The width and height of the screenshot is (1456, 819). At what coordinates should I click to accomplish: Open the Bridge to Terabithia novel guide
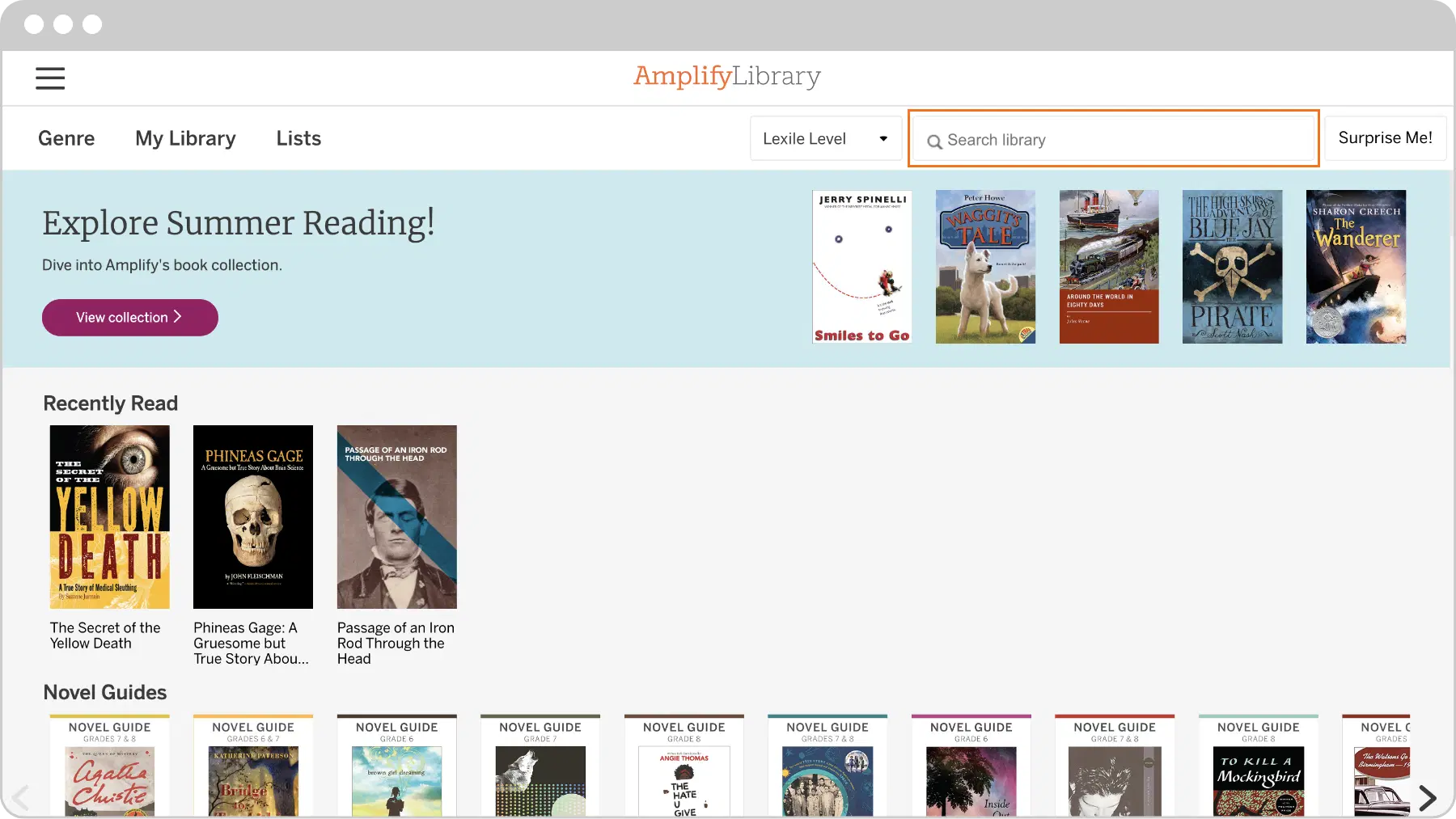tap(253, 766)
